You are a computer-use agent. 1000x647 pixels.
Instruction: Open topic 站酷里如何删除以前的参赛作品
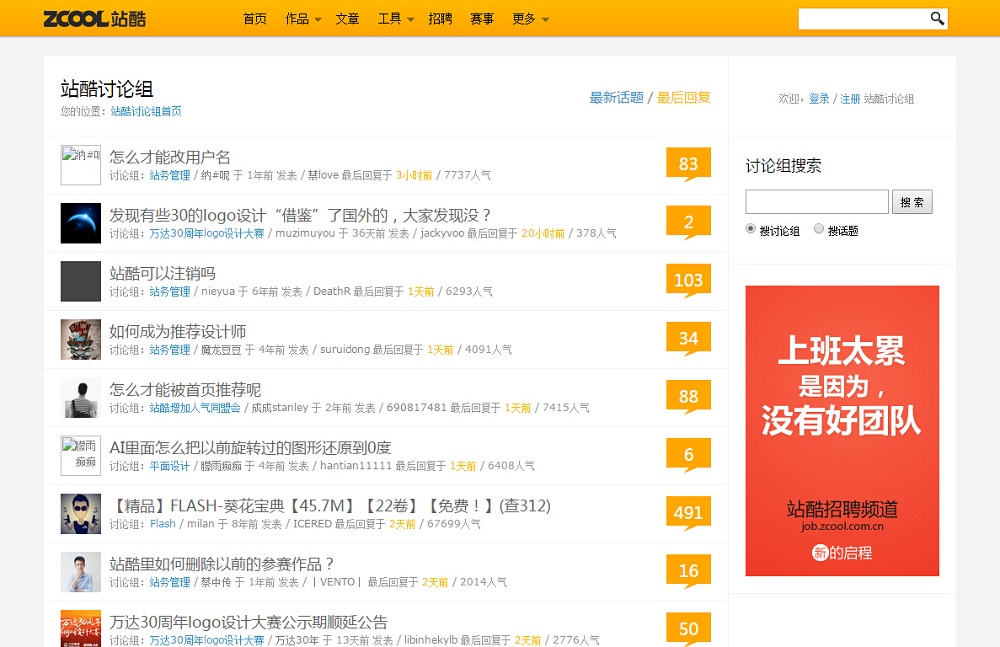222,564
